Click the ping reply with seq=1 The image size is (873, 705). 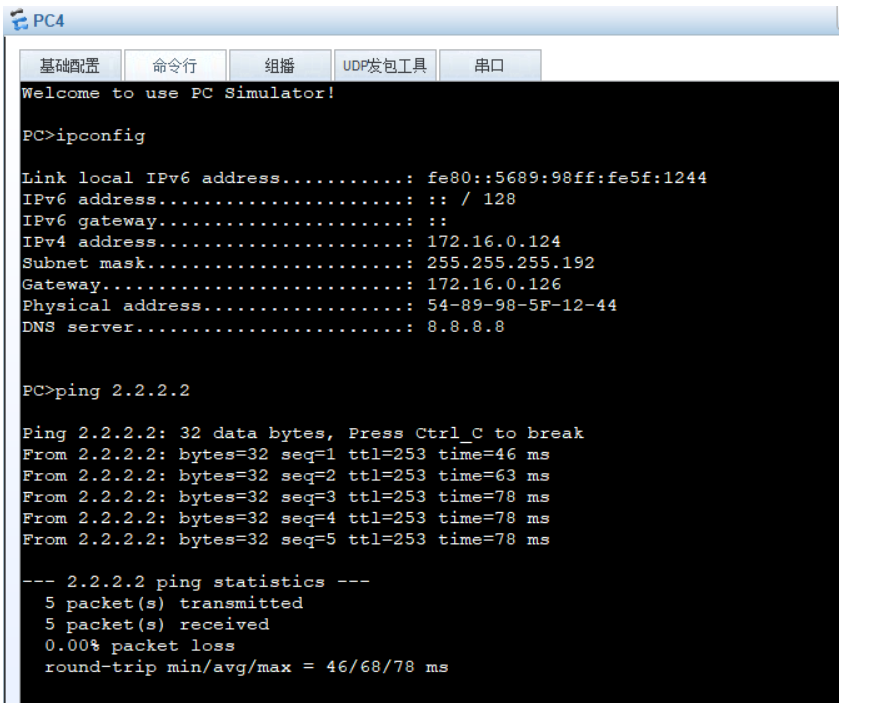[286, 454]
